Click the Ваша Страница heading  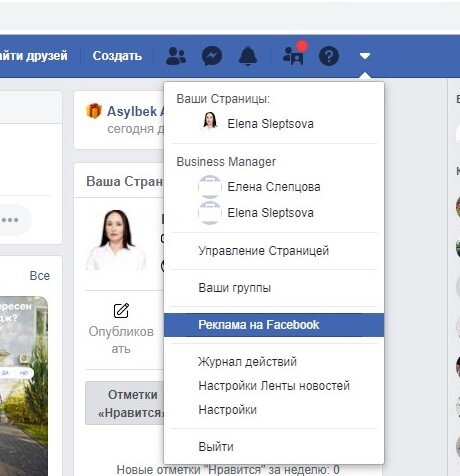(x=125, y=182)
